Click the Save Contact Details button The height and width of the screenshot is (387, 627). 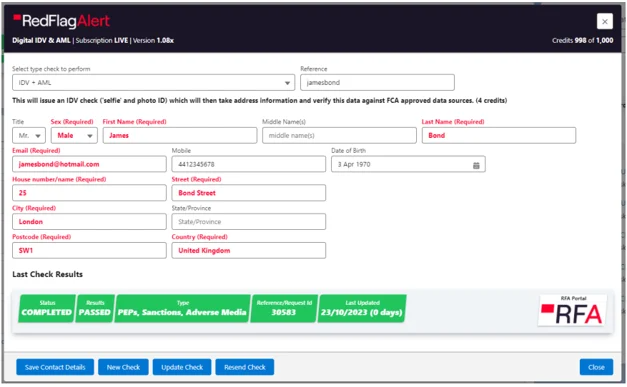tap(55, 367)
